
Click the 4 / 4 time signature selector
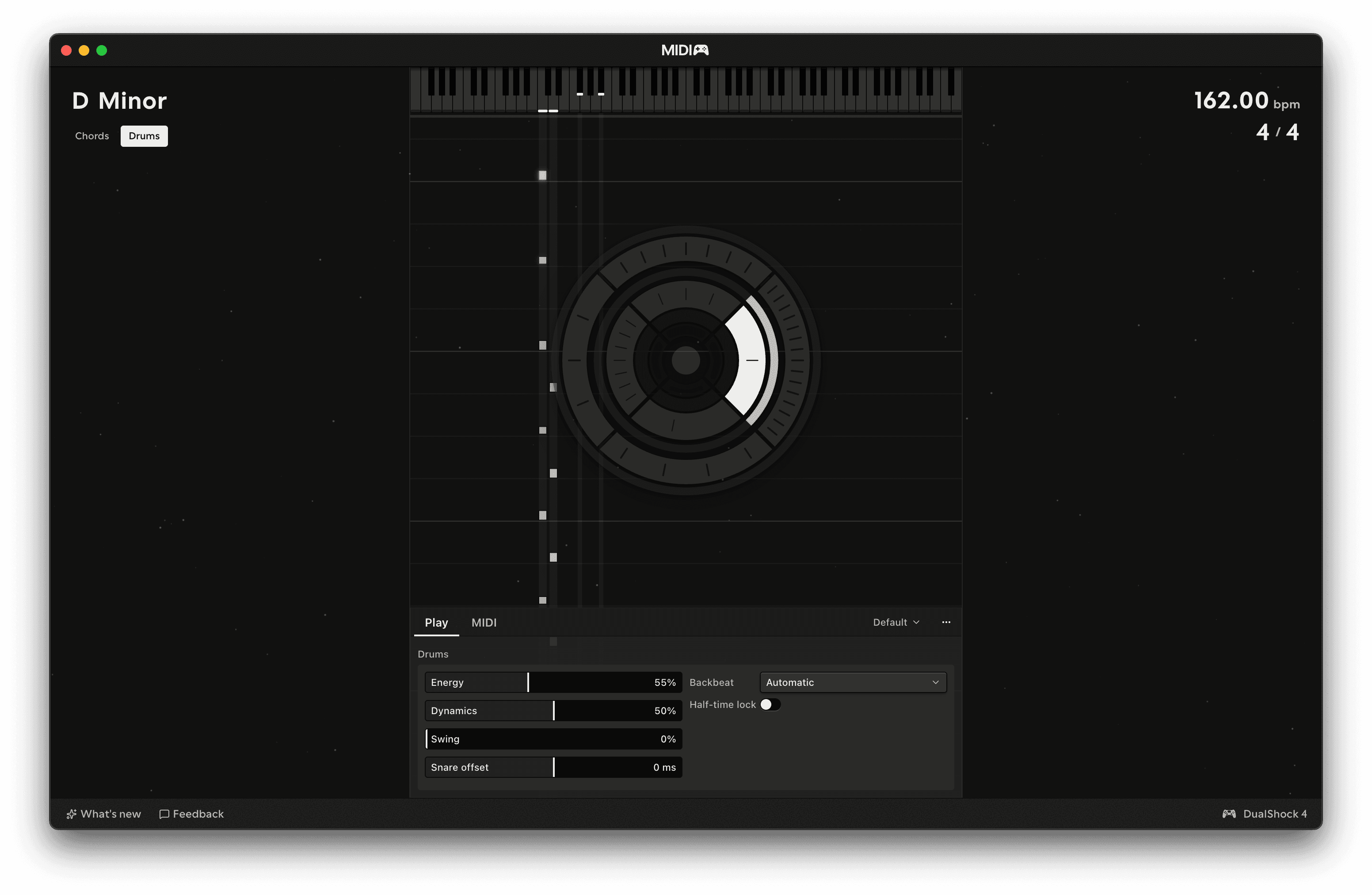pyautogui.click(x=1277, y=132)
